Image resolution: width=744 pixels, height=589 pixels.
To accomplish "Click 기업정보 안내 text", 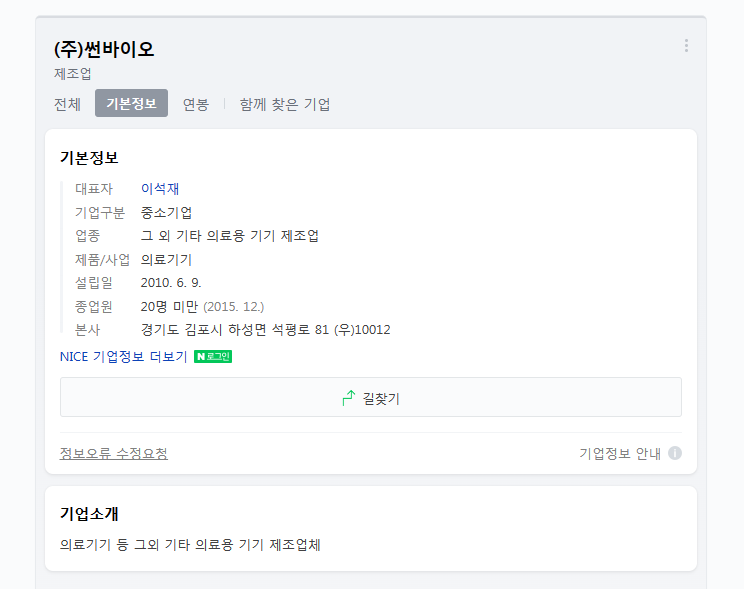I will (620, 453).
